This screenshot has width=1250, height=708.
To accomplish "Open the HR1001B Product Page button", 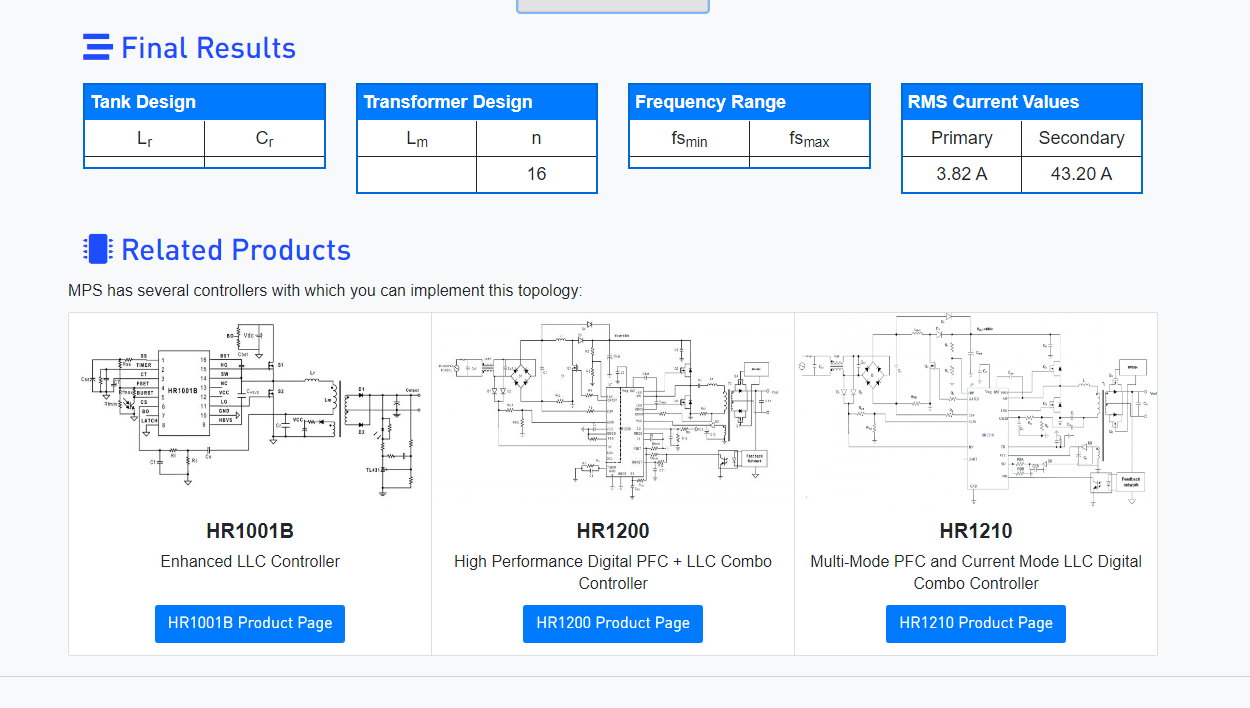I will (x=250, y=623).
